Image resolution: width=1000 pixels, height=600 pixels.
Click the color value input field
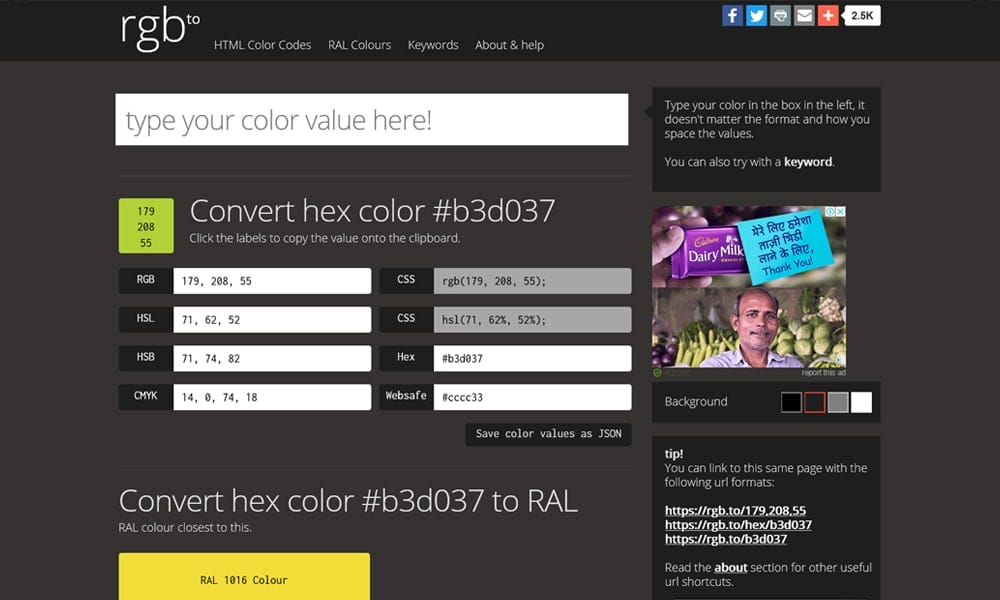pos(372,119)
